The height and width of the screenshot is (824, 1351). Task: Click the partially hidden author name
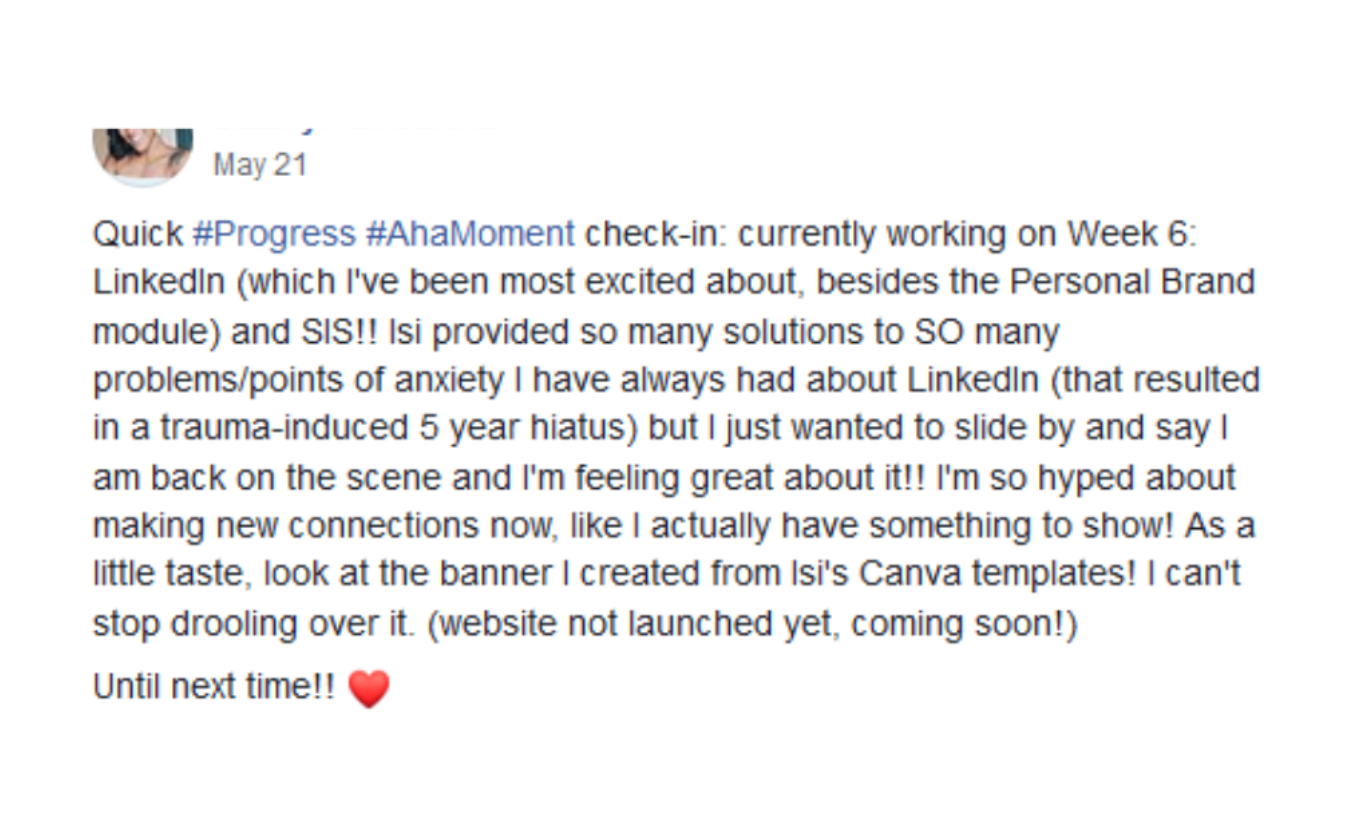pyautogui.click(x=355, y=130)
